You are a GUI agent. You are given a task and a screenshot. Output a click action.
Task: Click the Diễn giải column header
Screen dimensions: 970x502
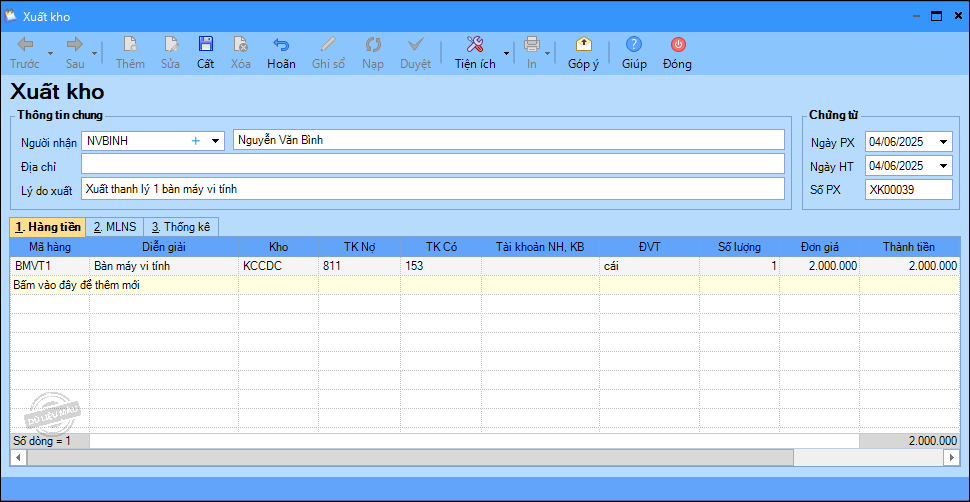pos(165,247)
